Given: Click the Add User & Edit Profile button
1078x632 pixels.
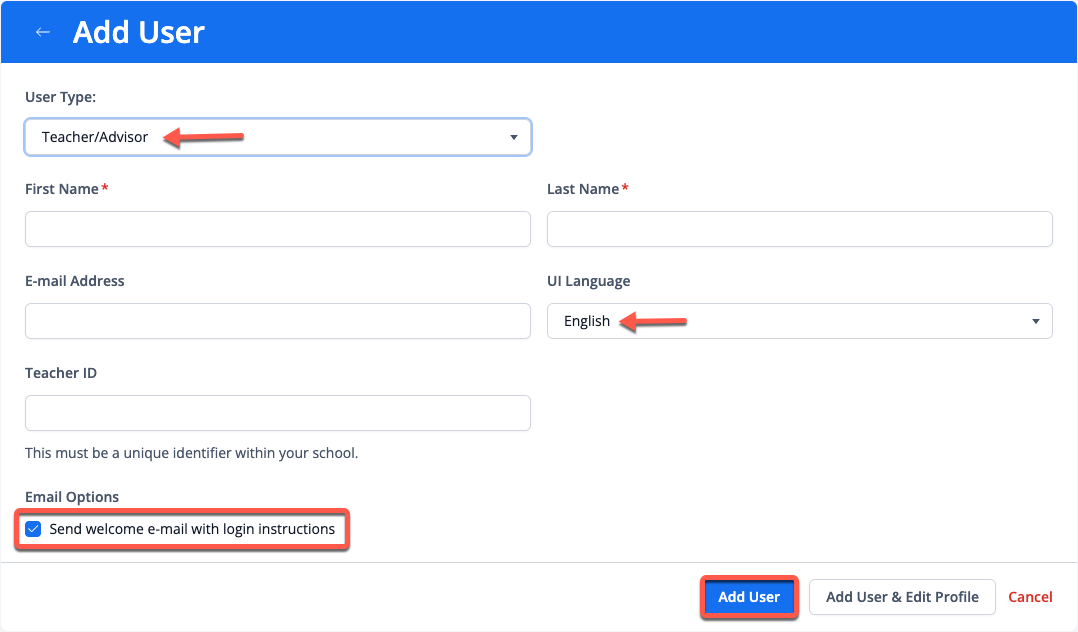Looking at the screenshot, I should pyautogui.click(x=901, y=597).
